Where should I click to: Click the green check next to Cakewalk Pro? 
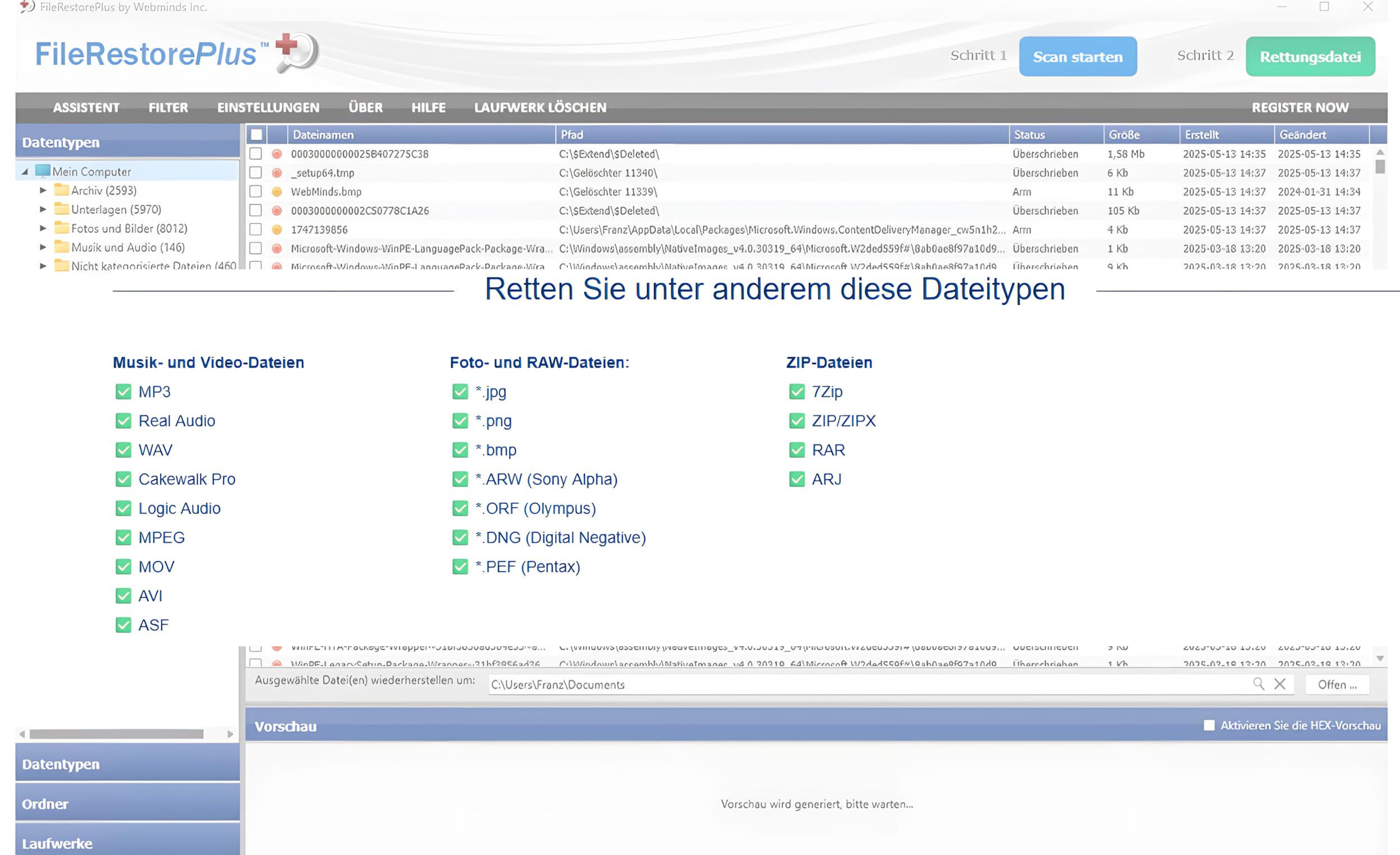[123, 479]
